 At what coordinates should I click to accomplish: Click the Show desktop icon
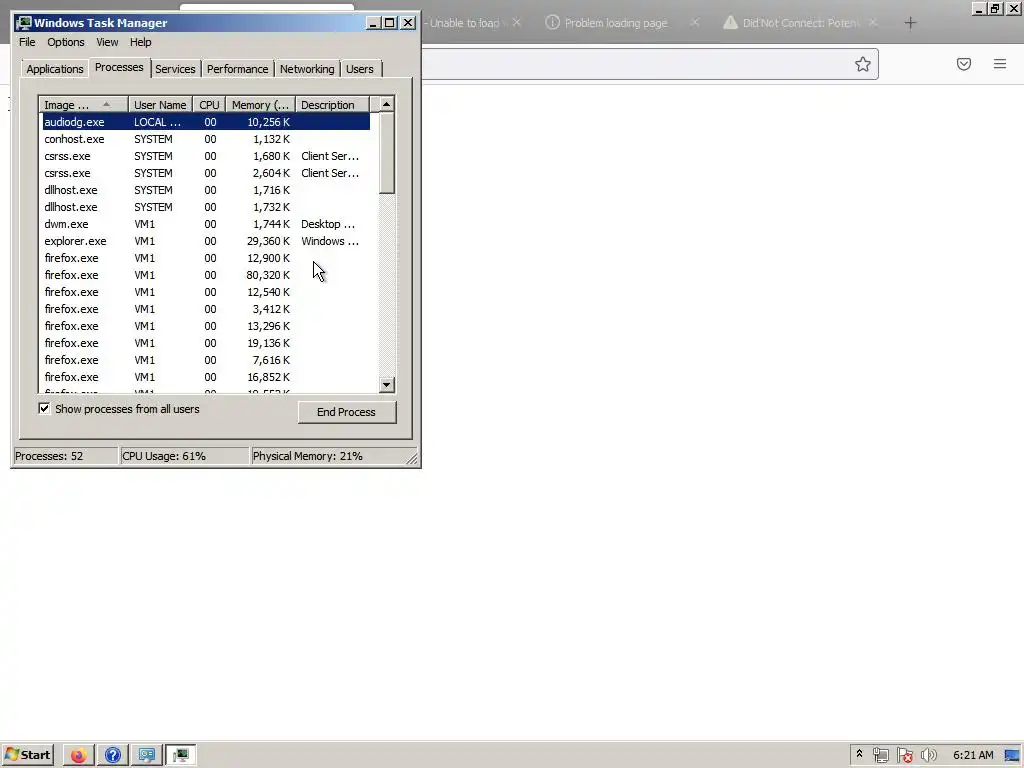[1014, 755]
